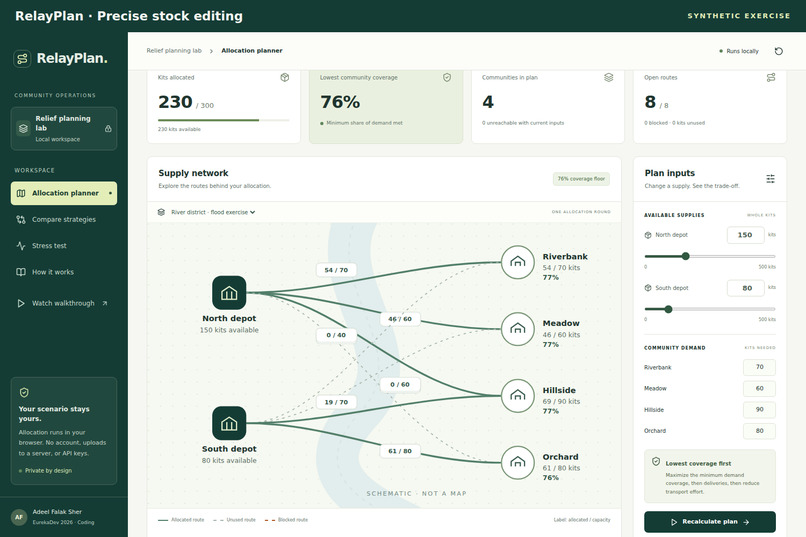The image size is (806, 537).
Task: Click the South depot kits input field
Action: point(745,288)
